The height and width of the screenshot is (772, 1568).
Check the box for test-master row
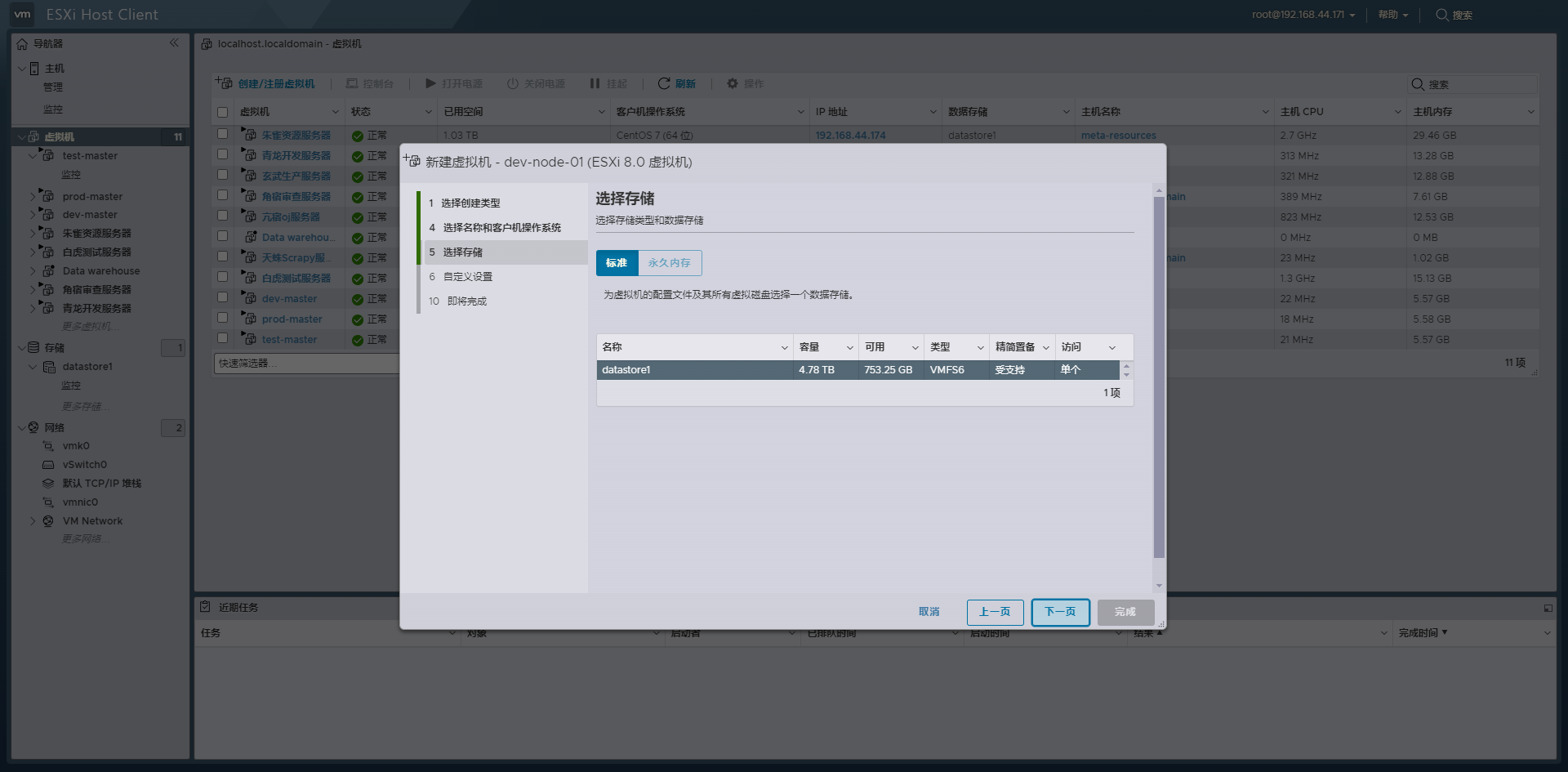pos(222,337)
